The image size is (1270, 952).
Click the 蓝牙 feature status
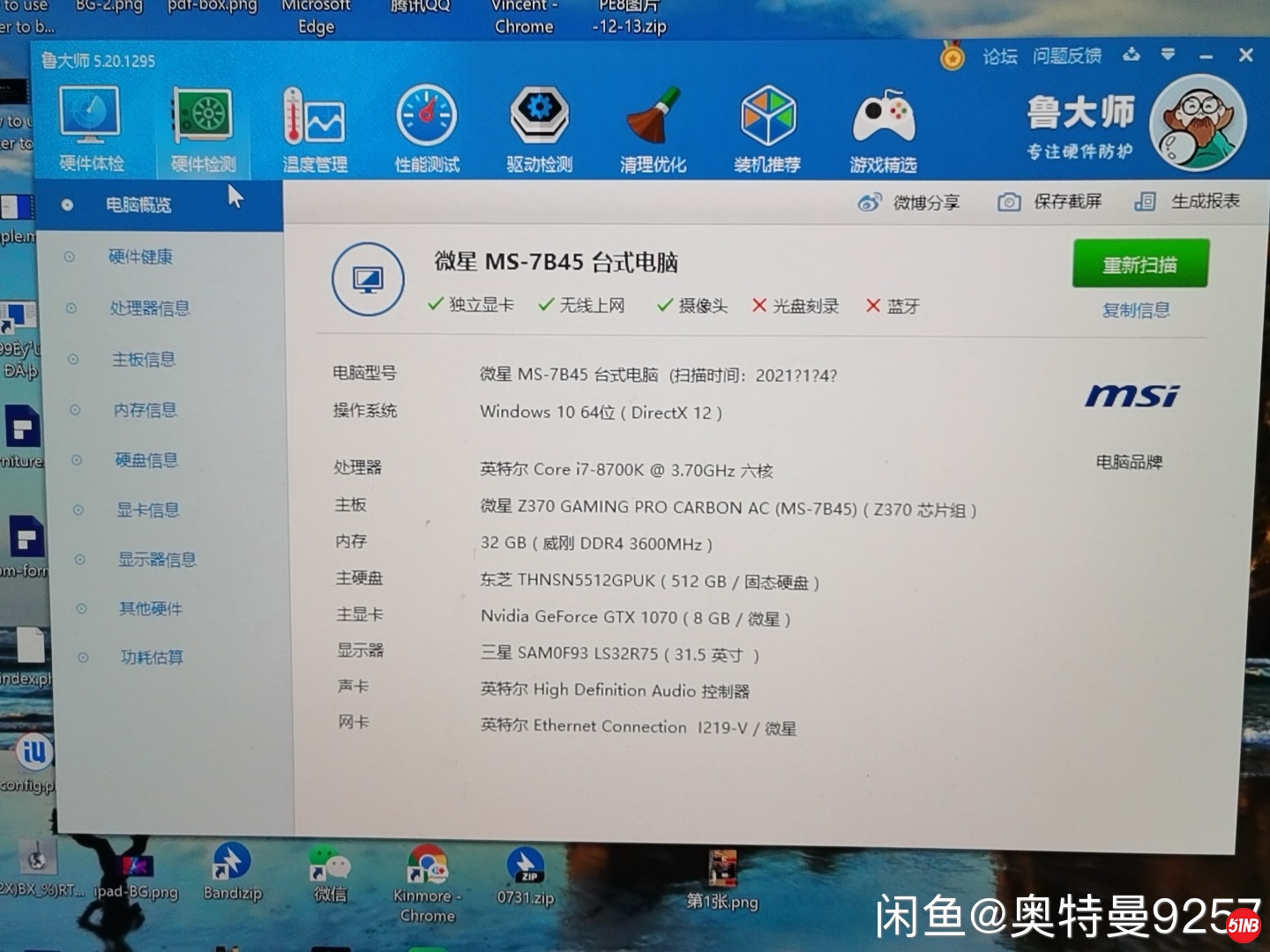tap(893, 306)
